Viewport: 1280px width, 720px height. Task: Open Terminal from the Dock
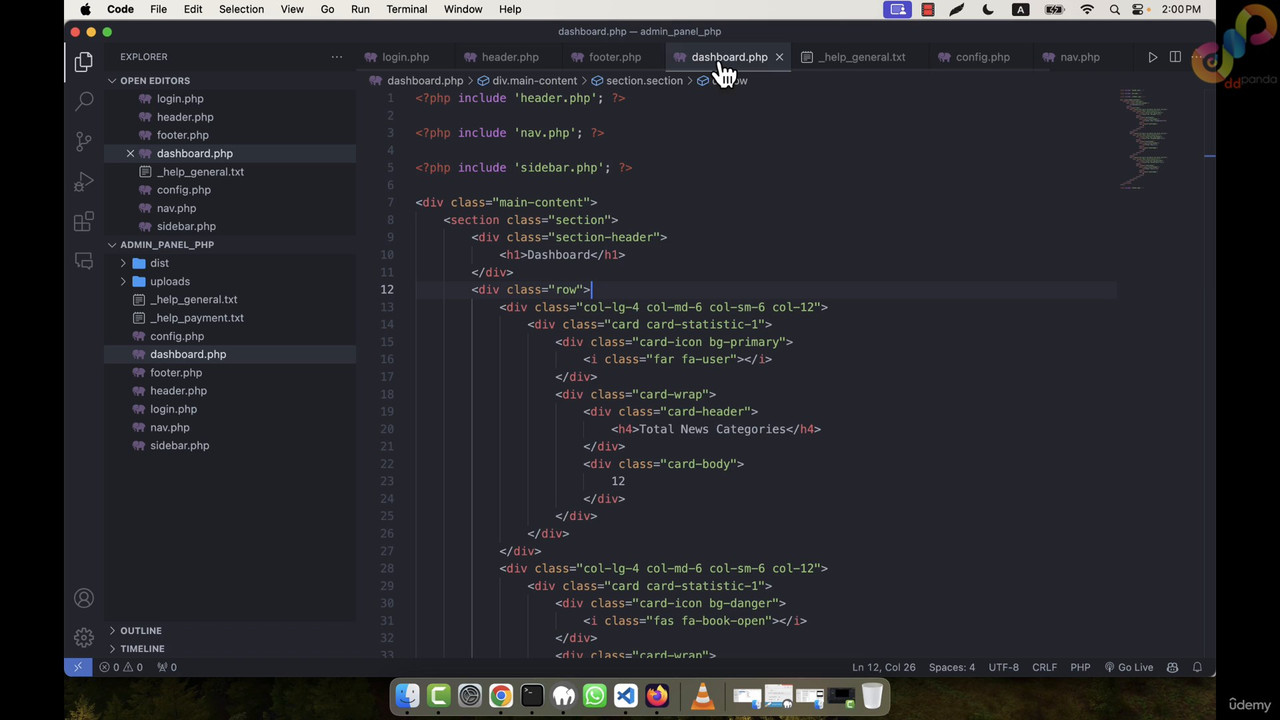click(x=532, y=696)
